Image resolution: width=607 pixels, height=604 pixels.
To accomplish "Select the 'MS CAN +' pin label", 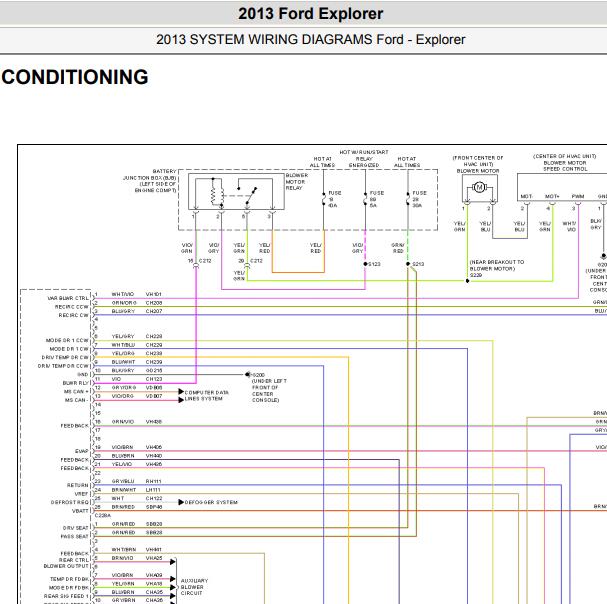I will click(x=76, y=391).
